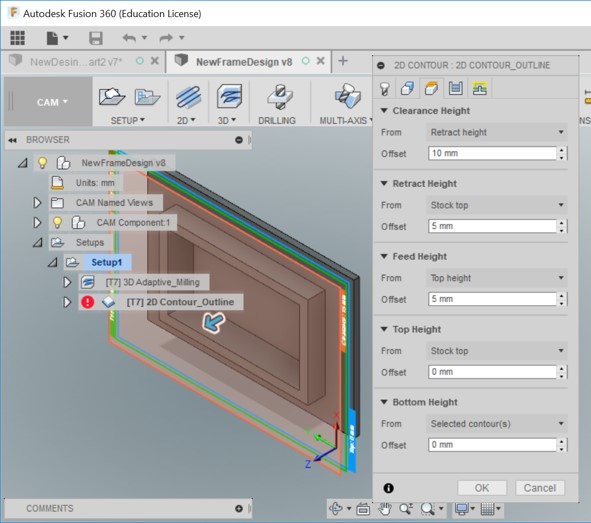Switch to the NewDesin...art2 v7 document tab
Image resolution: width=591 pixels, height=523 pixels.
(76, 62)
